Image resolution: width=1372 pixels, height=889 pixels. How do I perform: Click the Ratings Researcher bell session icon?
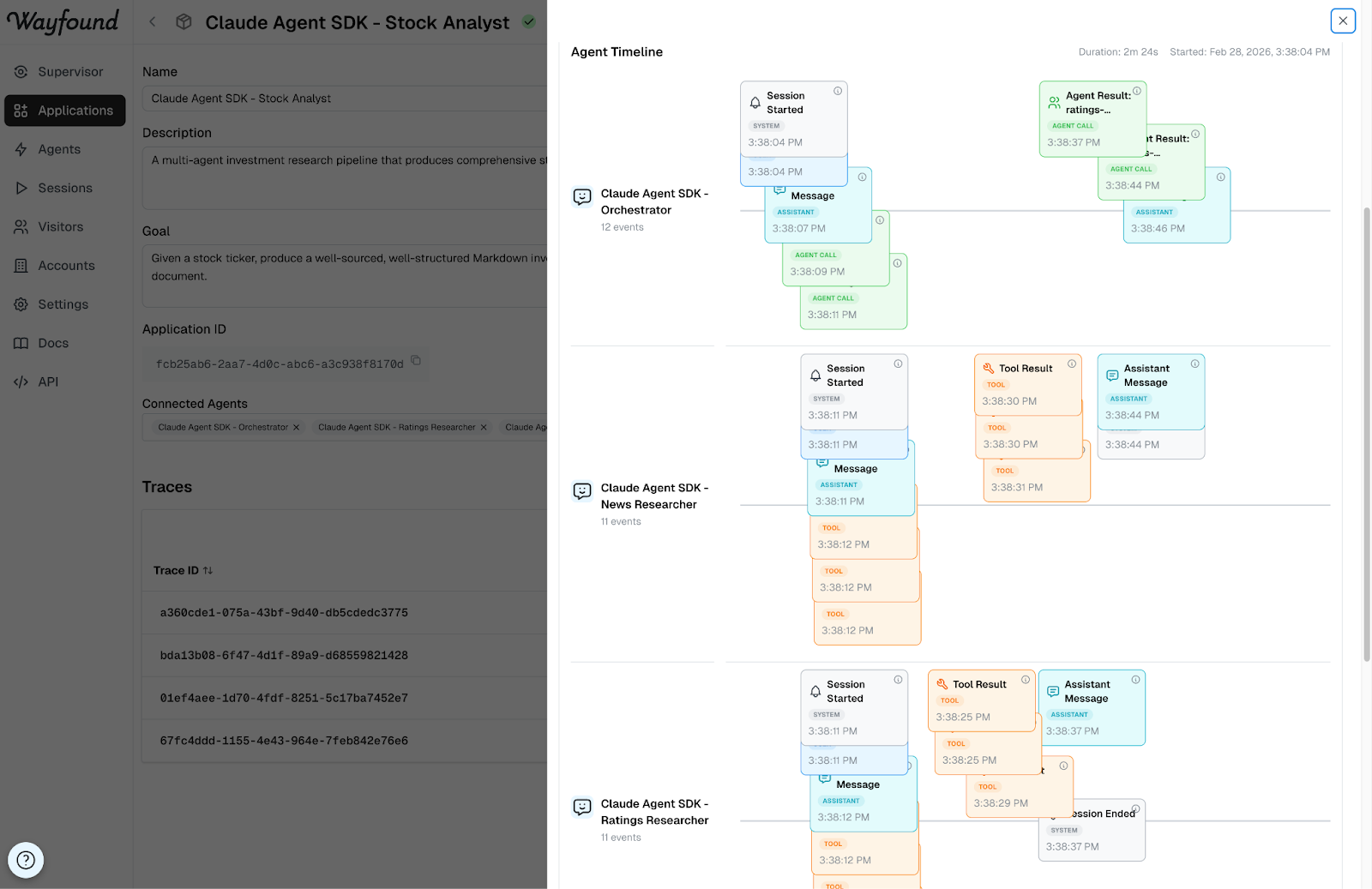click(815, 691)
